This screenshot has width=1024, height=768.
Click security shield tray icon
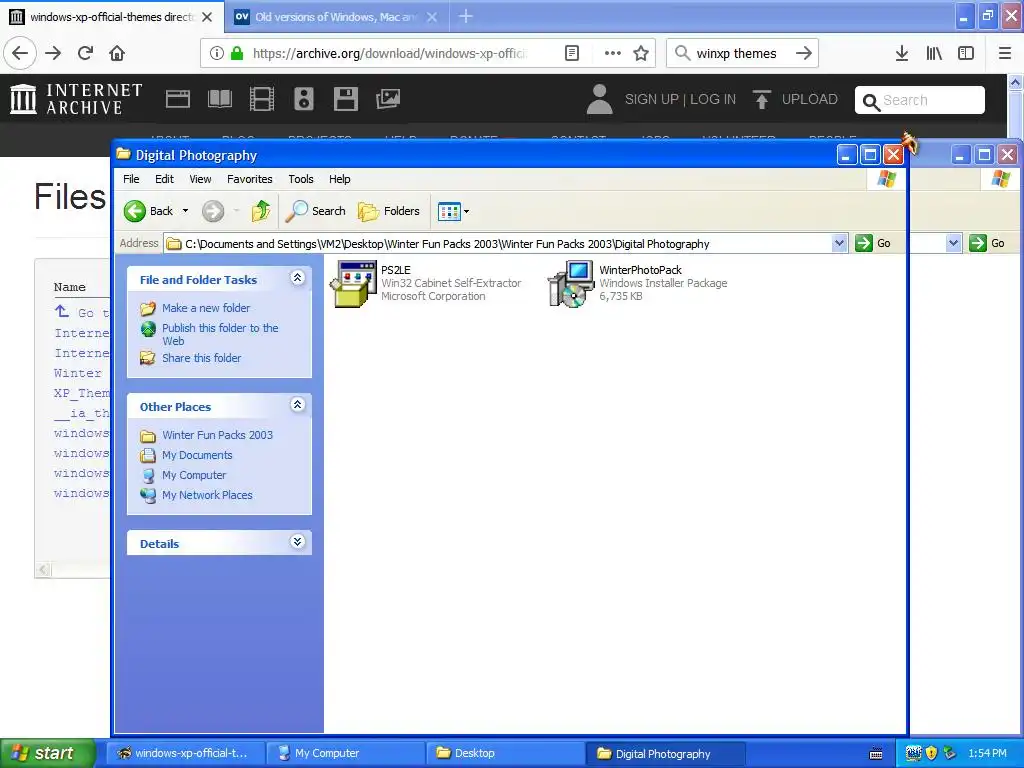[931, 753]
